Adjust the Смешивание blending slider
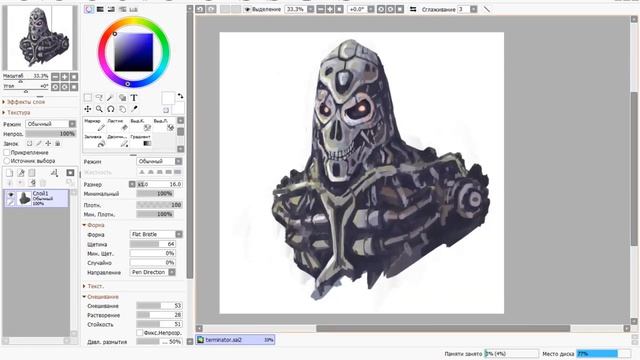Screen dimensions: 640x360 coord(159,306)
